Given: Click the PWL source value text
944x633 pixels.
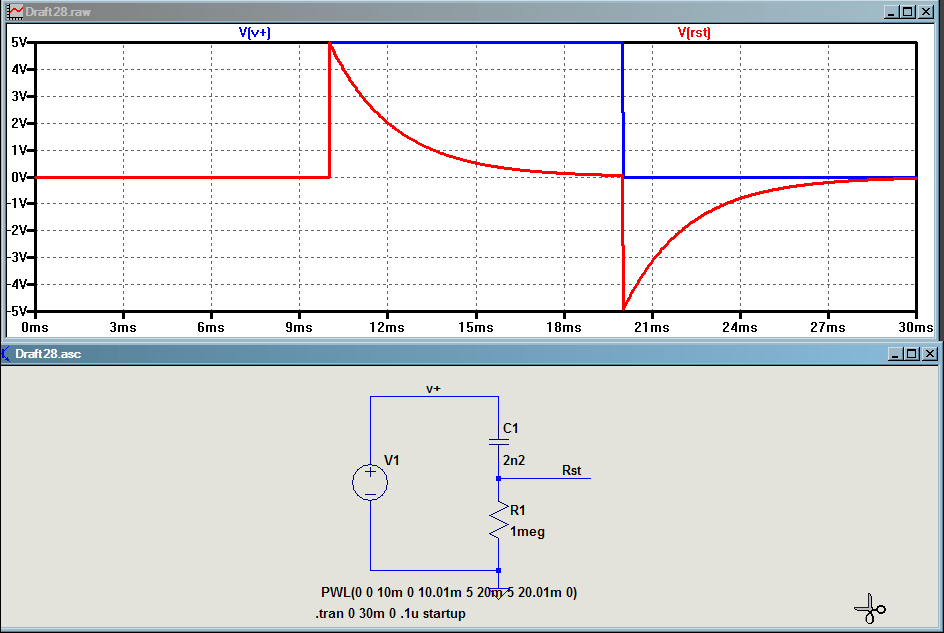Looking at the screenshot, I should point(449,592).
